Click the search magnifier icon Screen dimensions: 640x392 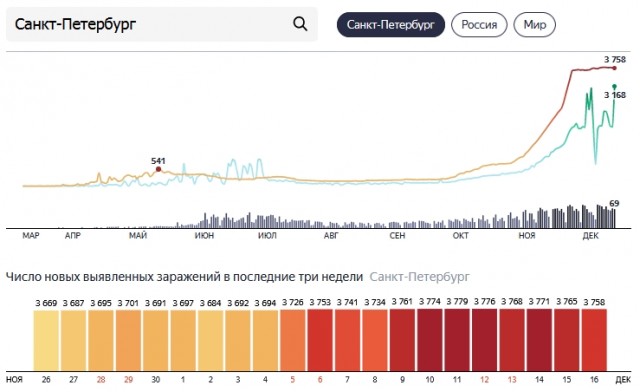(x=300, y=24)
